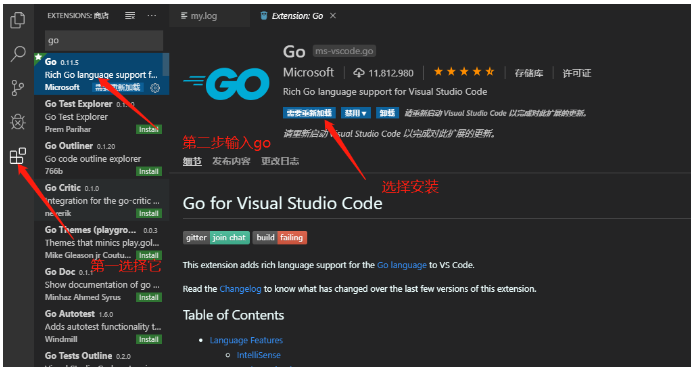Click the Go extension logo
The height and width of the screenshot is (370, 691).
click(227, 84)
